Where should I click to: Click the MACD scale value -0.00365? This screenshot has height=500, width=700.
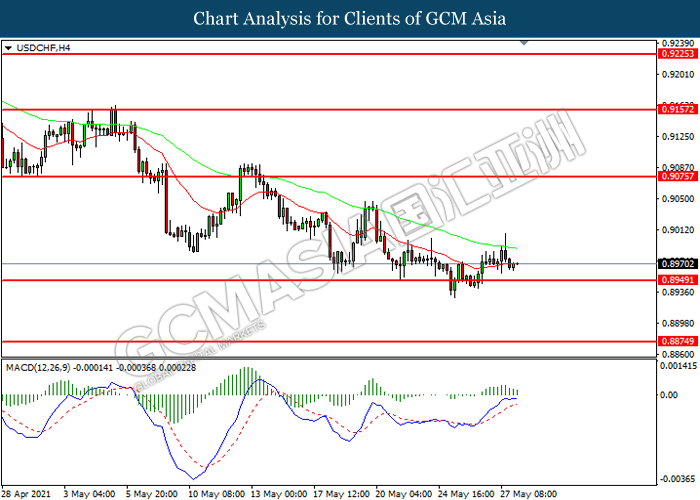pyautogui.click(x=678, y=479)
